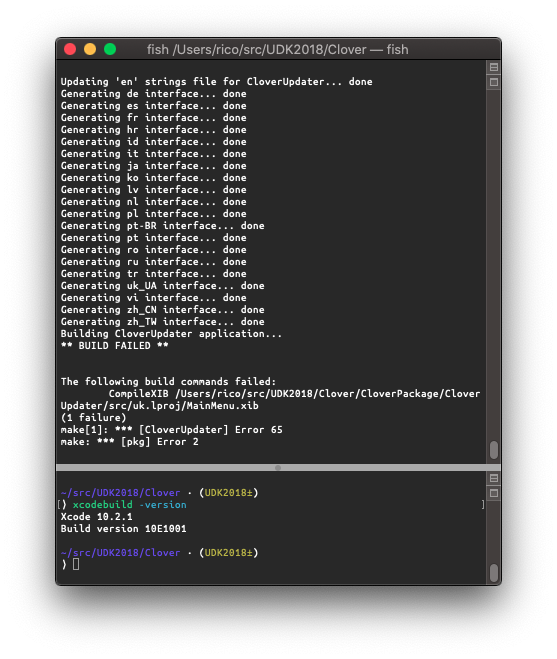Screen dimensions: 557x659
Task: Click the upper pane scrollbar track above thumb
Action: (494, 261)
